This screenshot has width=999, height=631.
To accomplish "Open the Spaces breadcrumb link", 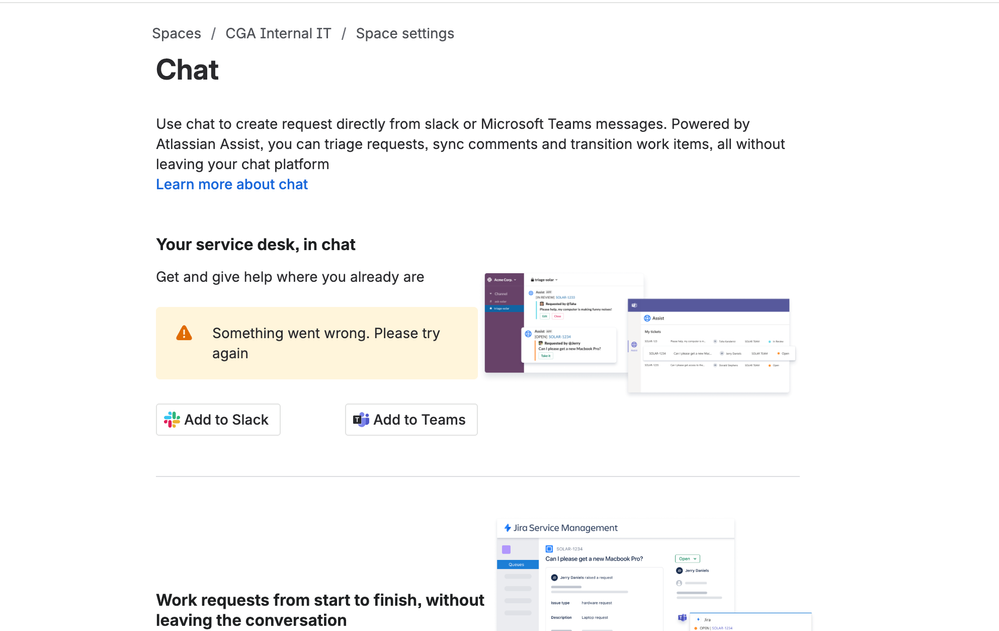I will coord(176,34).
